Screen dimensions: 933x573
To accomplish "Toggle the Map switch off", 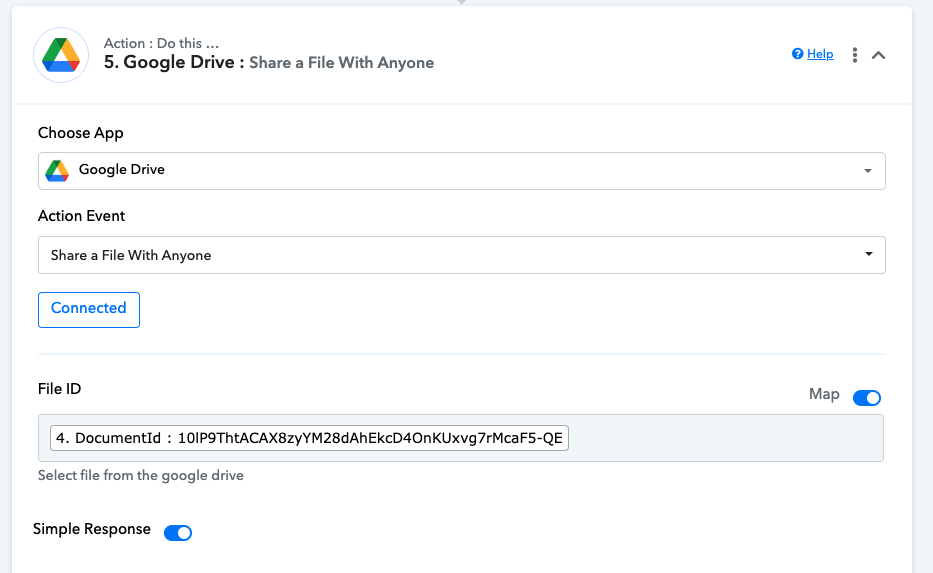I will [x=866, y=397].
